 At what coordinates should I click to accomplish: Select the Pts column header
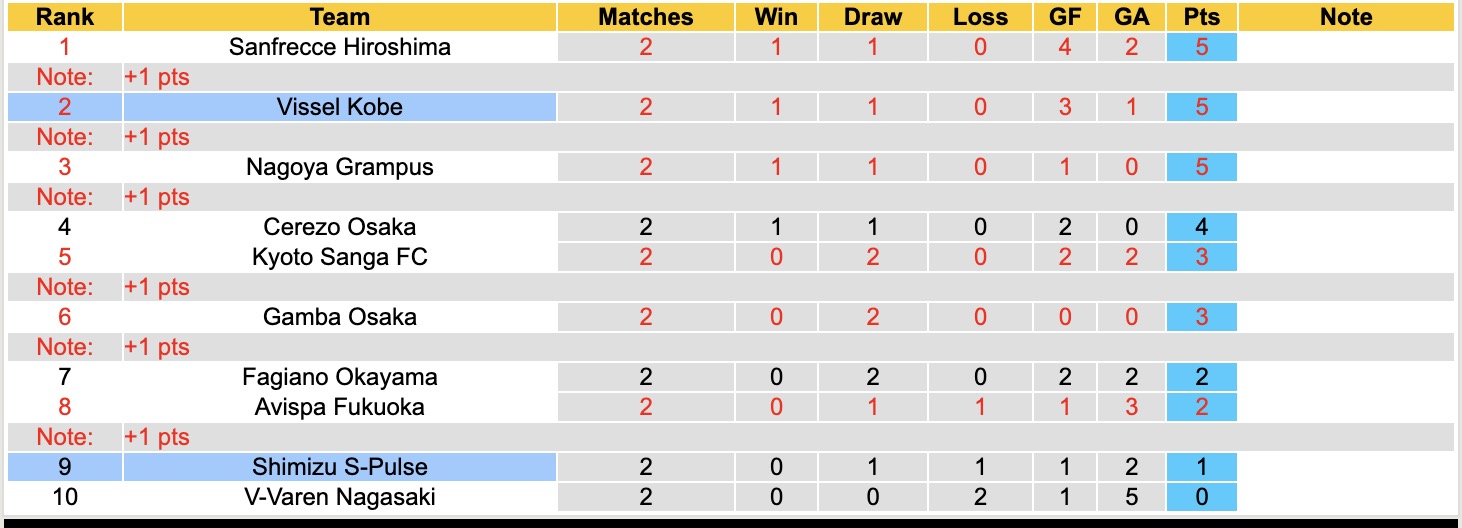[1201, 17]
